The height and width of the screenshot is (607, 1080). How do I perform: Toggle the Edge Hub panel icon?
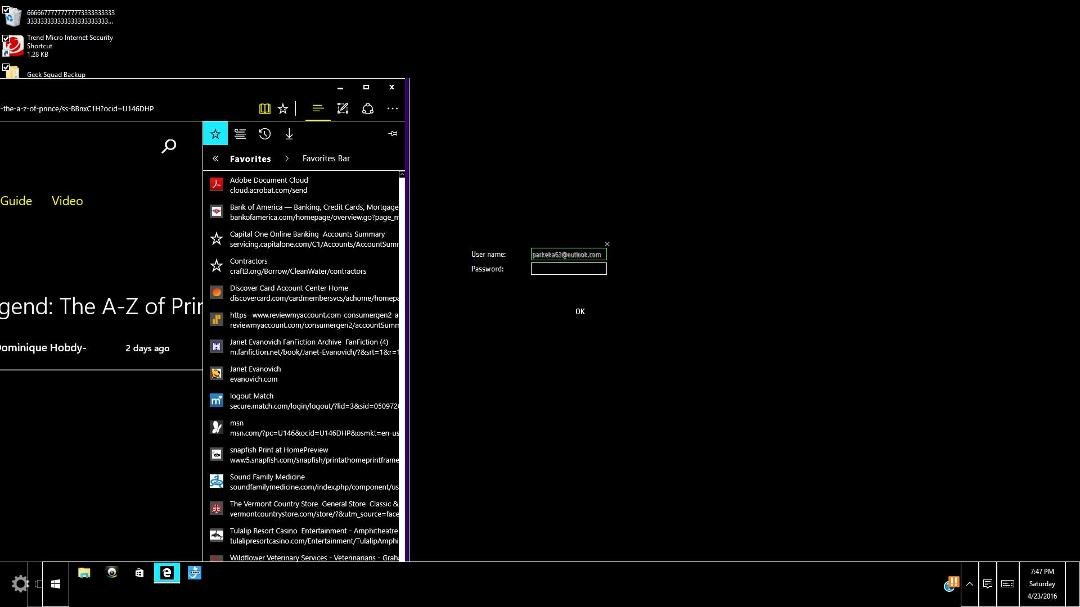coord(318,109)
